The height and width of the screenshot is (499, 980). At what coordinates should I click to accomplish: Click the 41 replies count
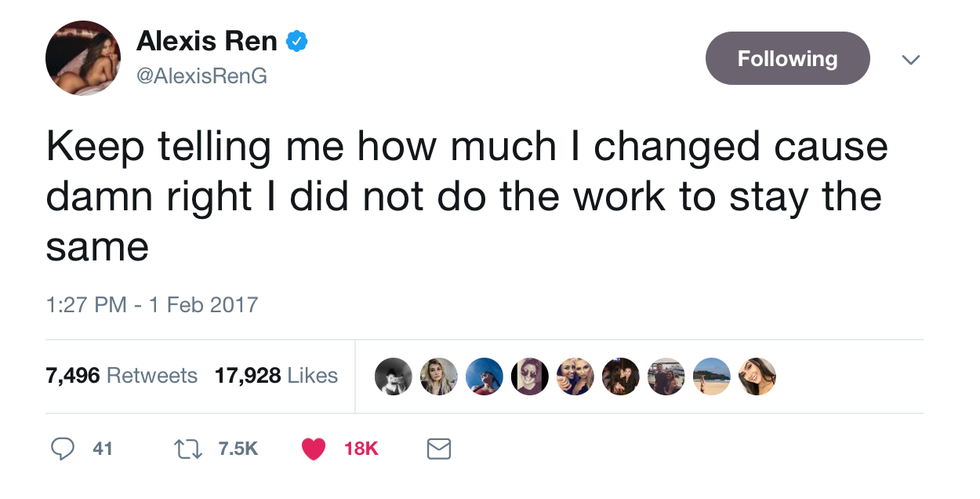point(102,449)
